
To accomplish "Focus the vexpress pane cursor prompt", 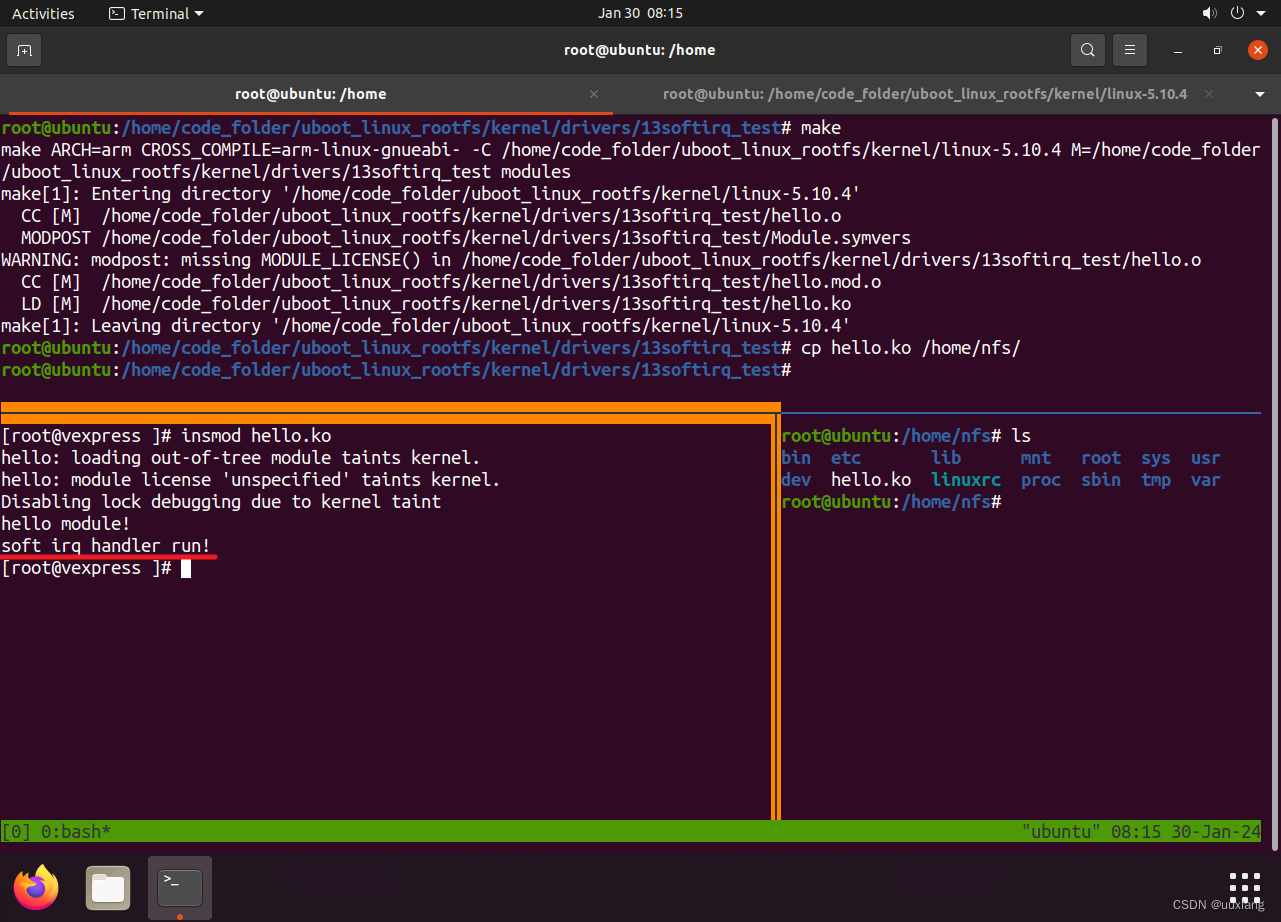I will (x=186, y=568).
